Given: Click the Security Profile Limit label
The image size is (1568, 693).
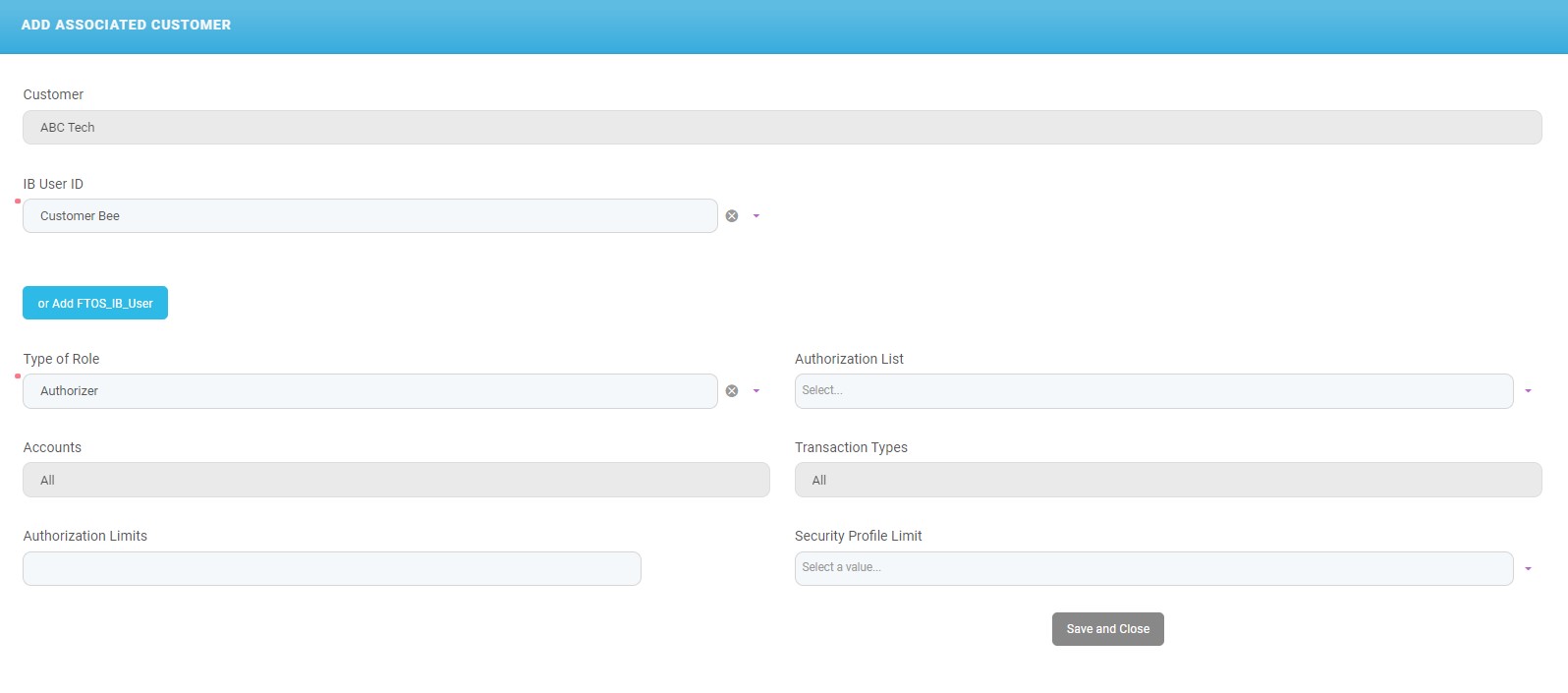Looking at the screenshot, I should 858,536.
